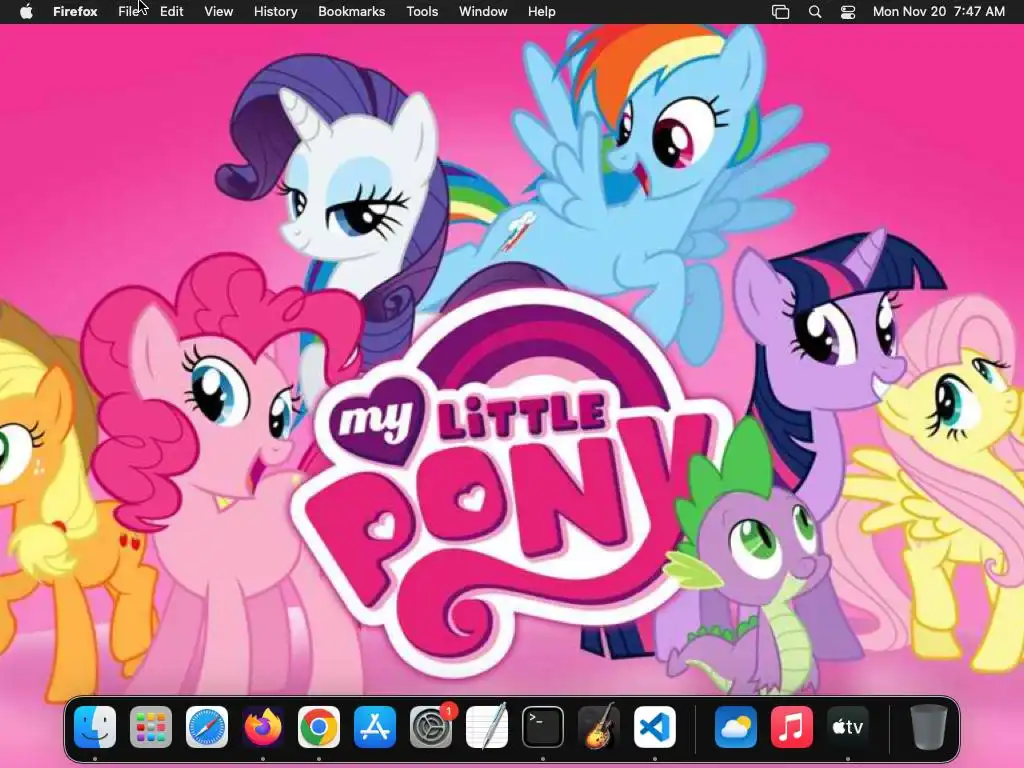Open the View menu

coord(219,12)
